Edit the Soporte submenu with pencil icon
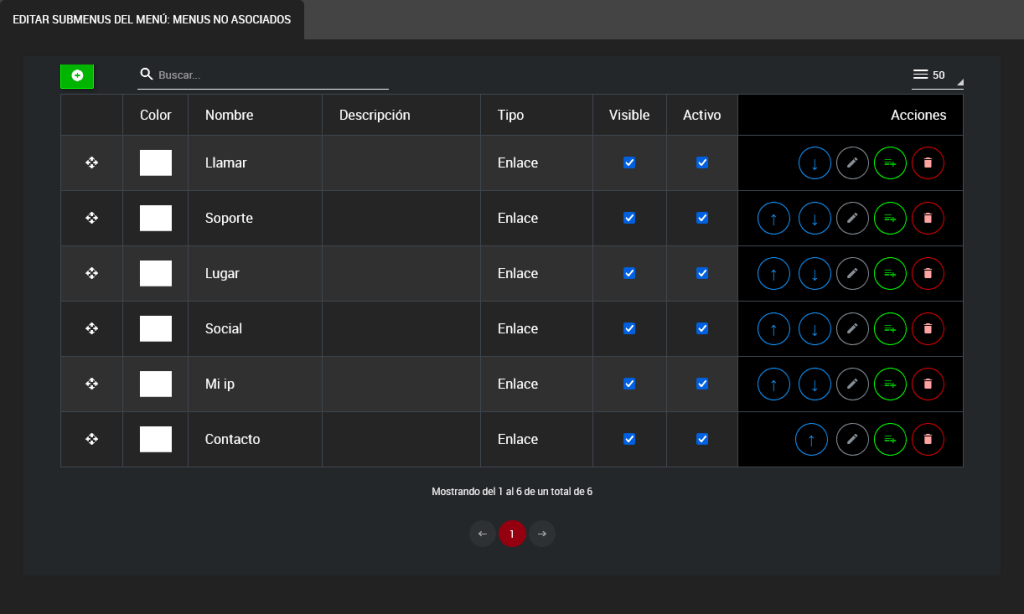 point(852,218)
